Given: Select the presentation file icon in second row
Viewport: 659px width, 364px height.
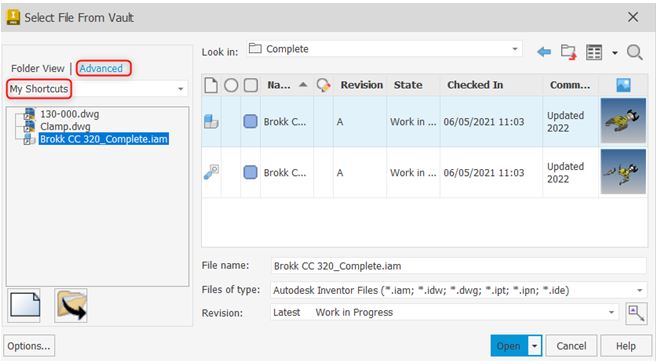Looking at the screenshot, I should click(x=211, y=172).
